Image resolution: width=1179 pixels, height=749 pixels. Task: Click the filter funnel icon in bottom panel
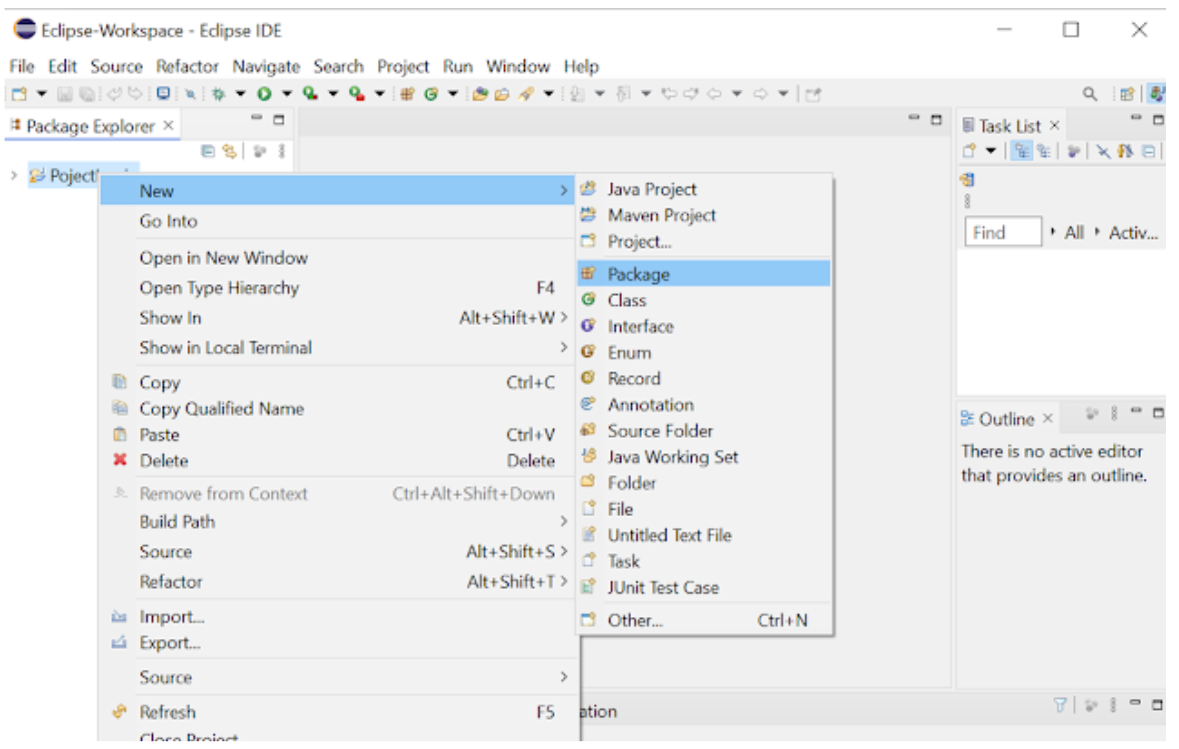1060,705
